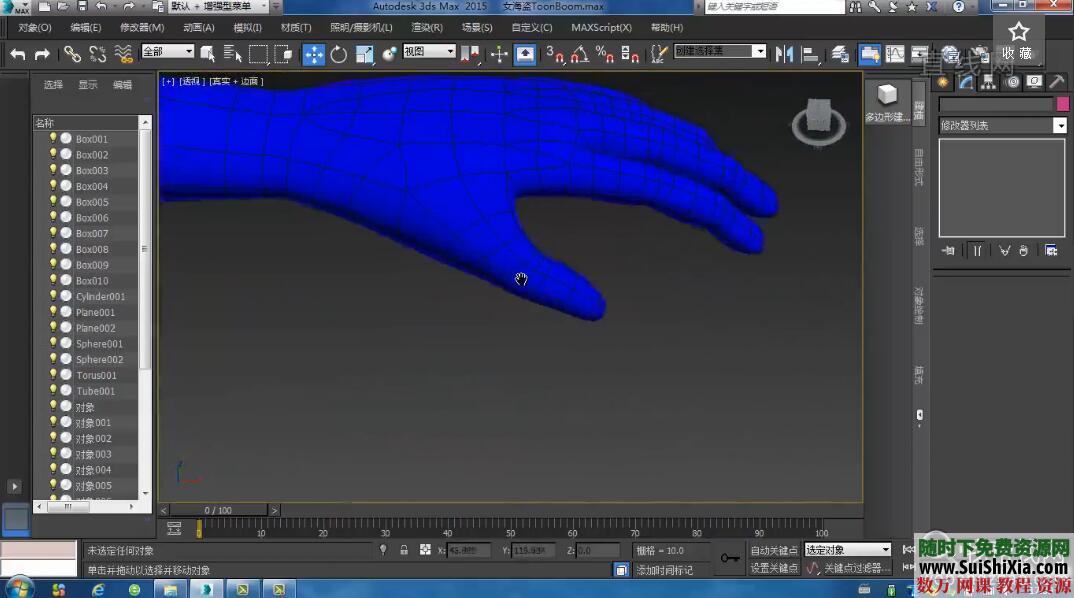This screenshot has height=598, width=1074.
Task: Click the Align tool icon
Action: click(x=810, y=54)
